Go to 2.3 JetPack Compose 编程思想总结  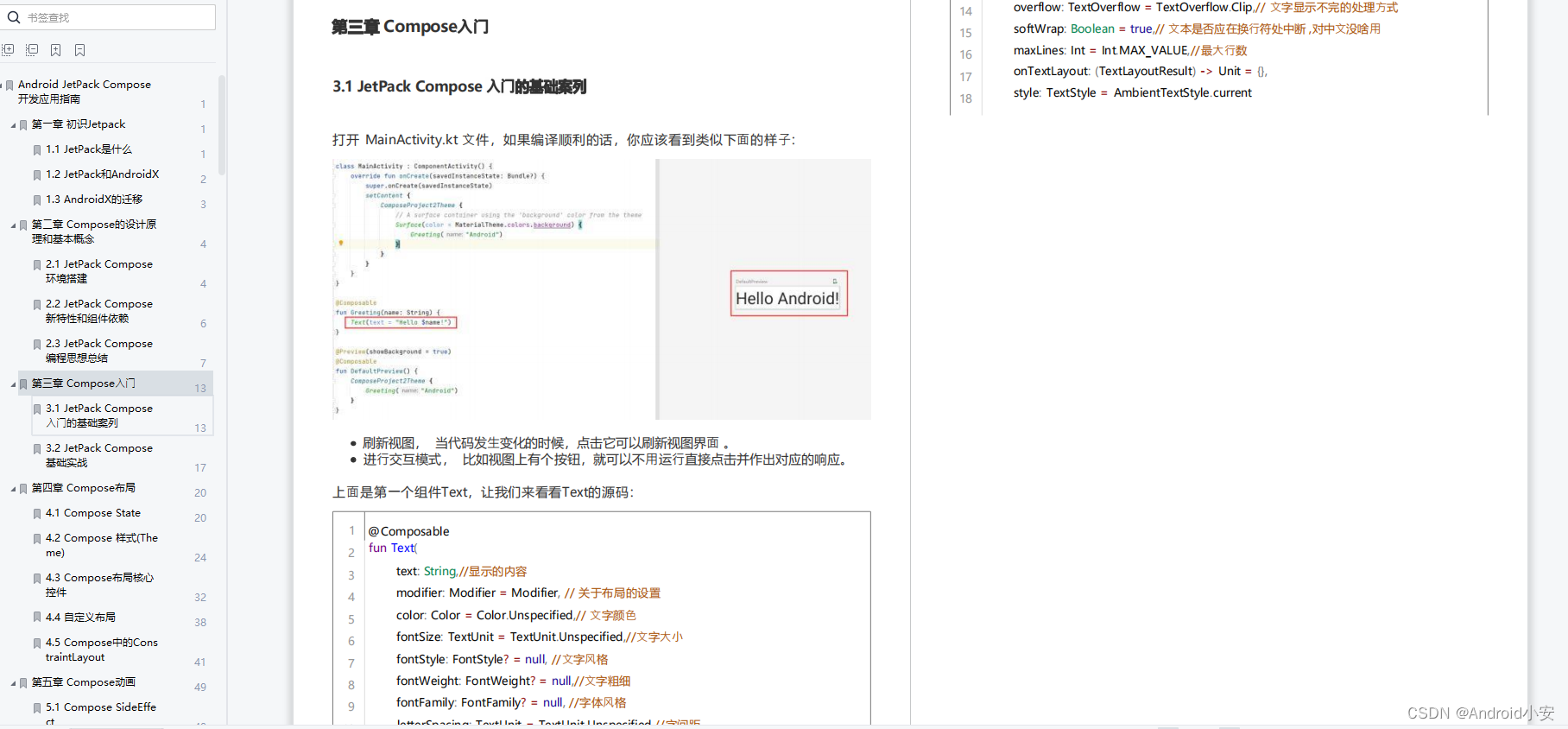pyautogui.click(x=99, y=351)
